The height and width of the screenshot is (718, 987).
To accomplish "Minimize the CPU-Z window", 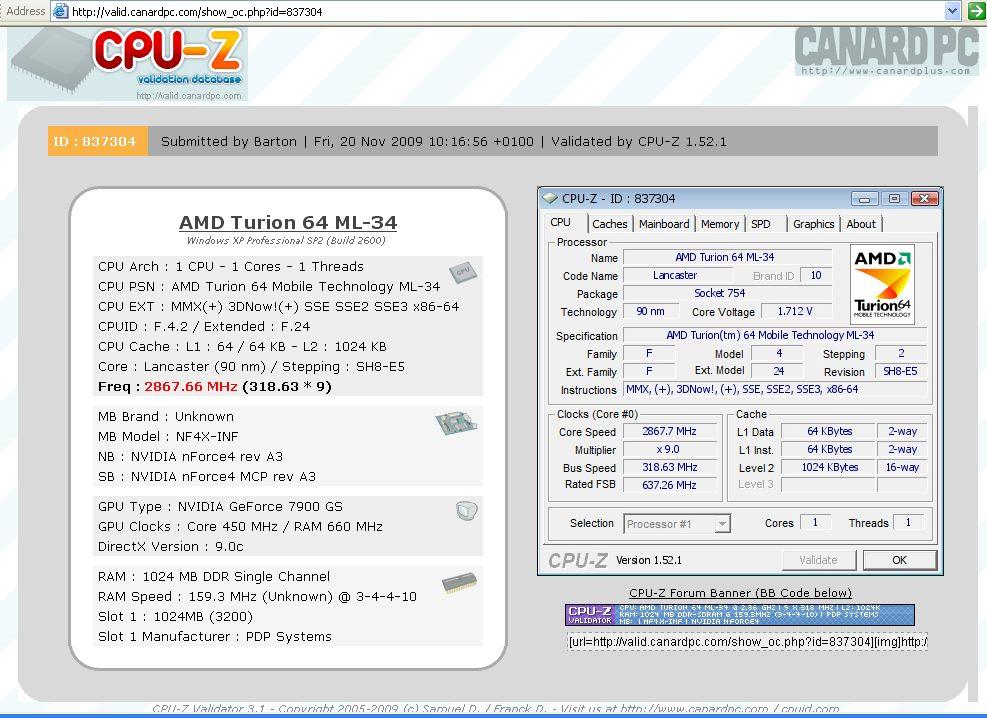I will [x=864, y=199].
